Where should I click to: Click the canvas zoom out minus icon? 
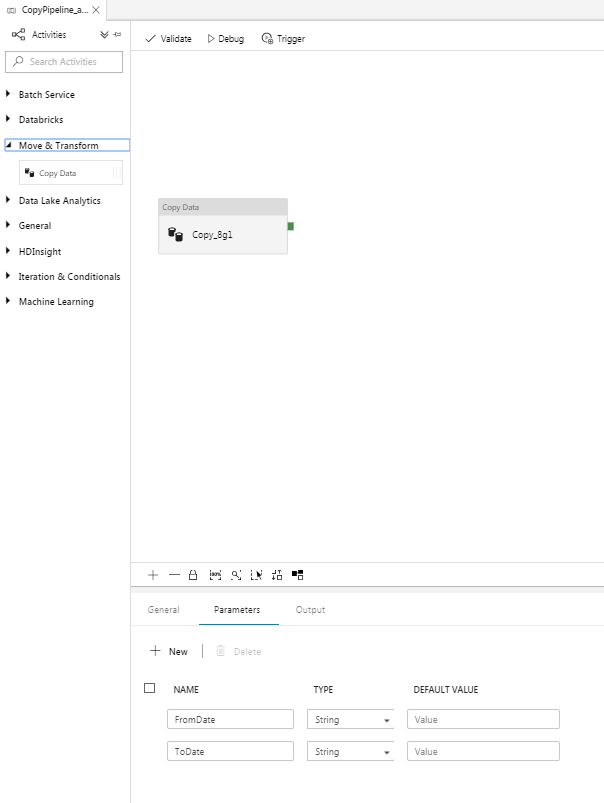[x=174, y=575]
